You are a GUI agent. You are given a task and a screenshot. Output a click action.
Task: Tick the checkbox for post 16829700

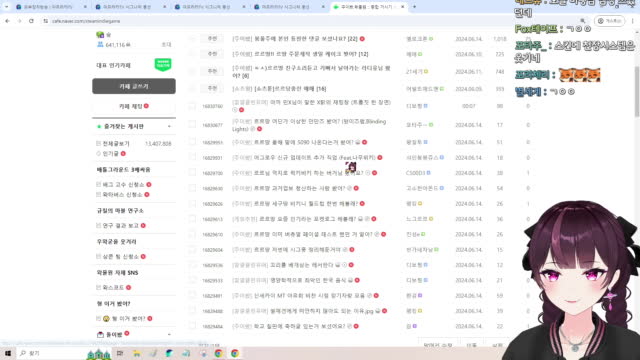[192, 173]
